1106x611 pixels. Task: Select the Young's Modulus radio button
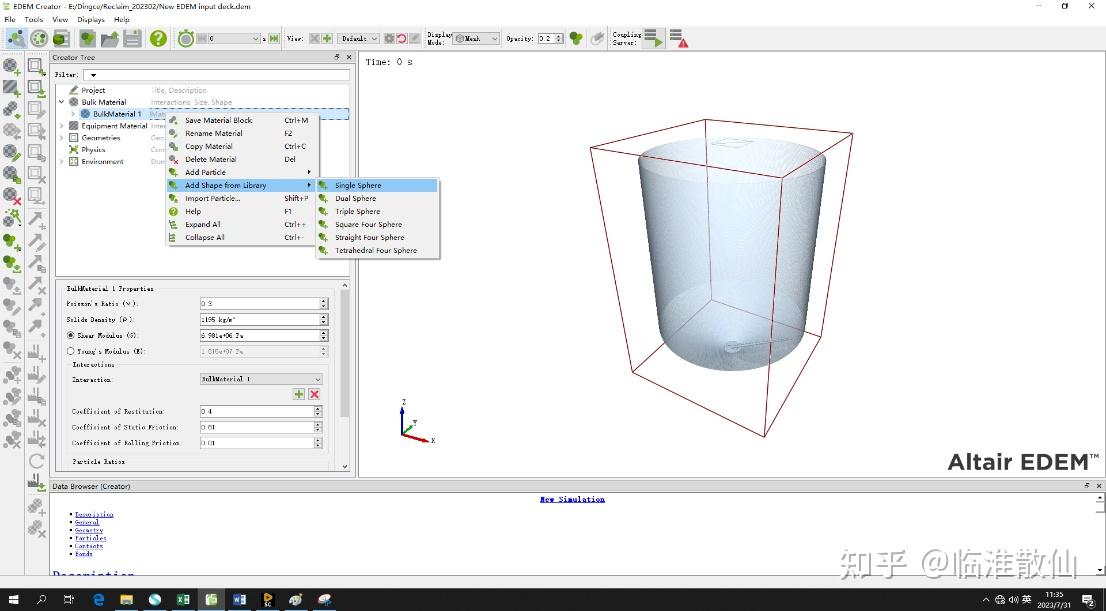click(70, 351)
